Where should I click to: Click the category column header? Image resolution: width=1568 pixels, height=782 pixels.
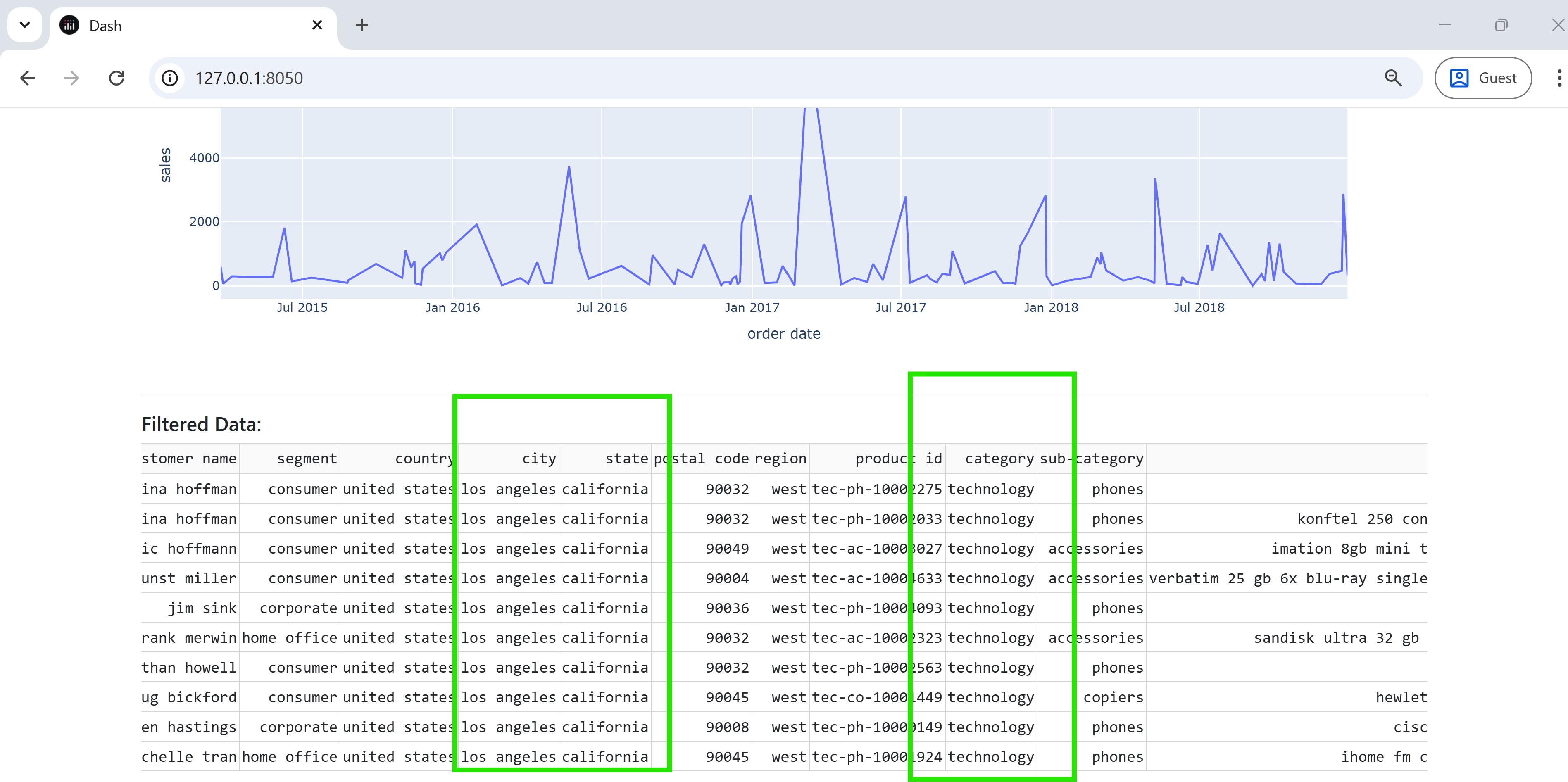click(999, 458)
